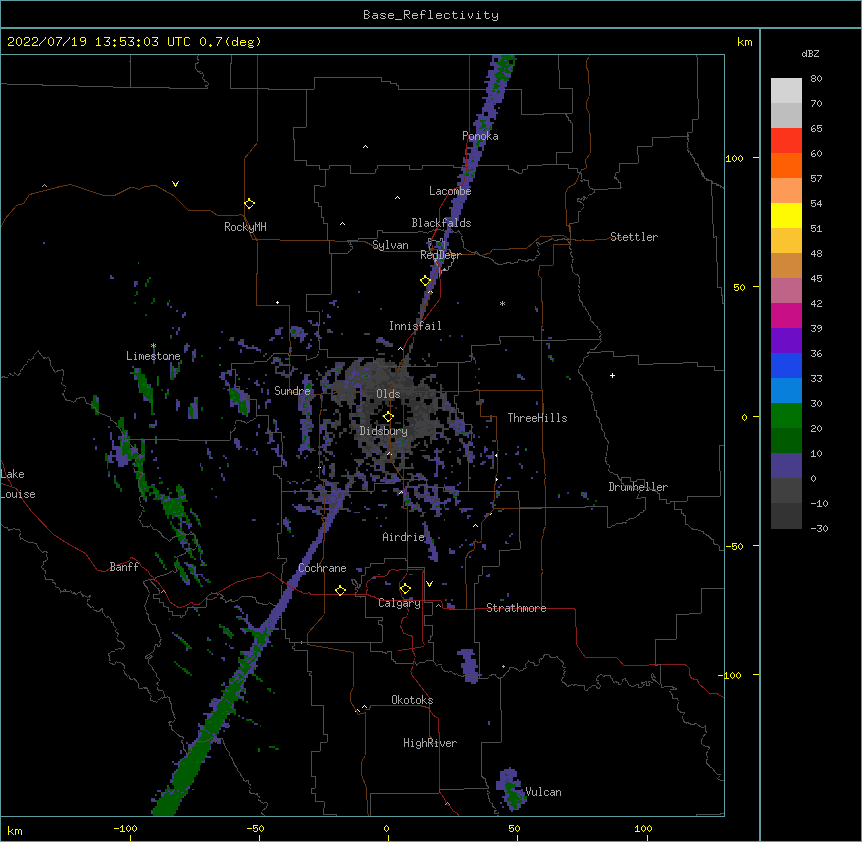Screen dimensions: 862x842
Task: Select the Blackfalds label
Action: tap(441, 223)
